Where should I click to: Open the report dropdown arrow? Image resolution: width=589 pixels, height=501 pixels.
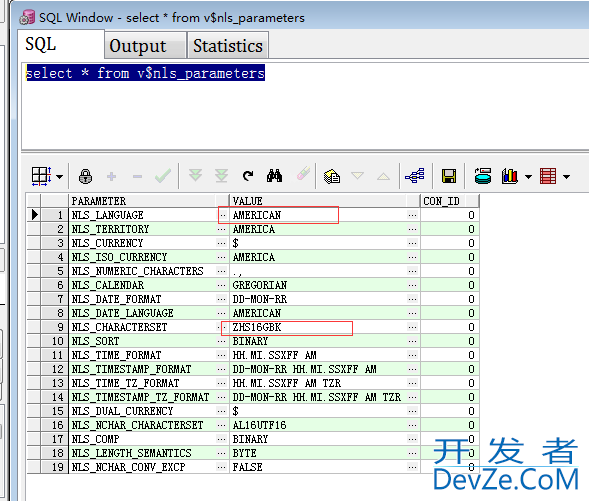pyautogui.click(x=566, y=177)
